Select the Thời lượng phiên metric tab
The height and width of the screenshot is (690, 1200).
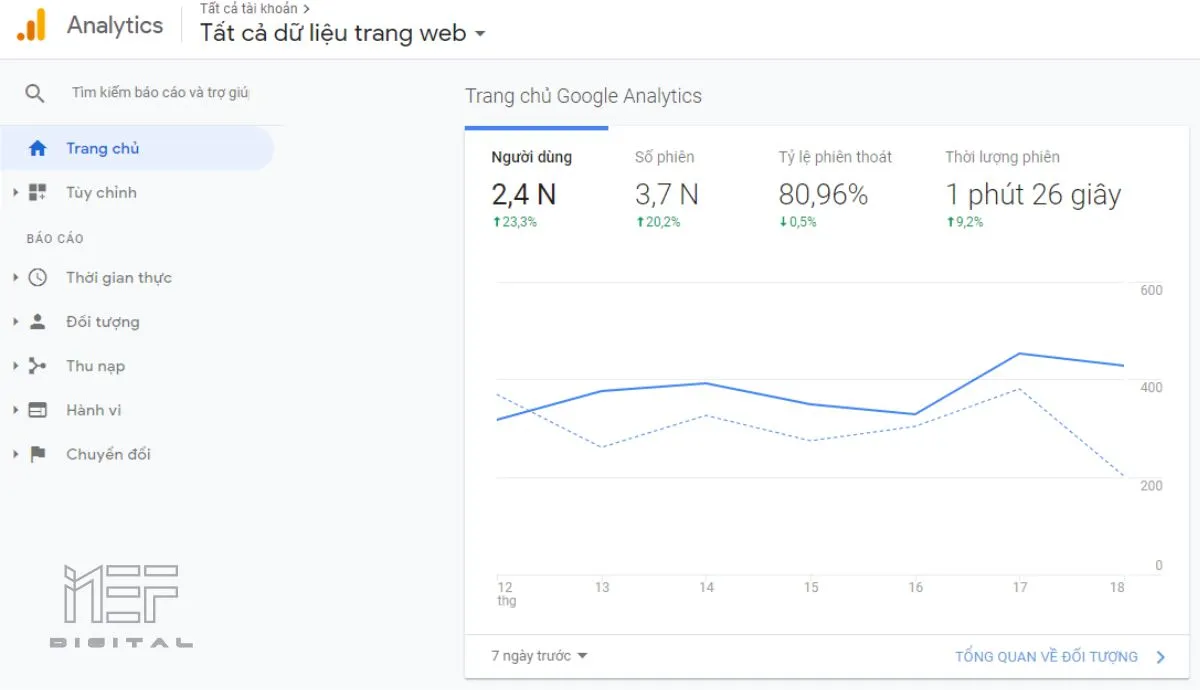click(1033, 188)
